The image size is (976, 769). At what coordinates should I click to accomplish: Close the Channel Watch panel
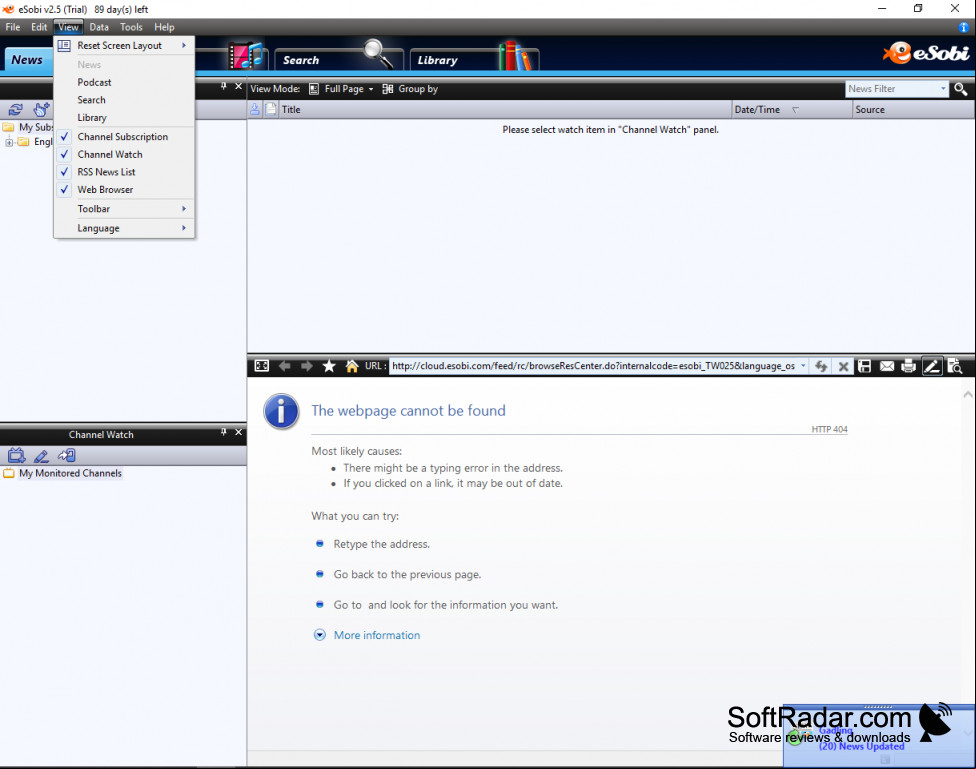(238, 432)
